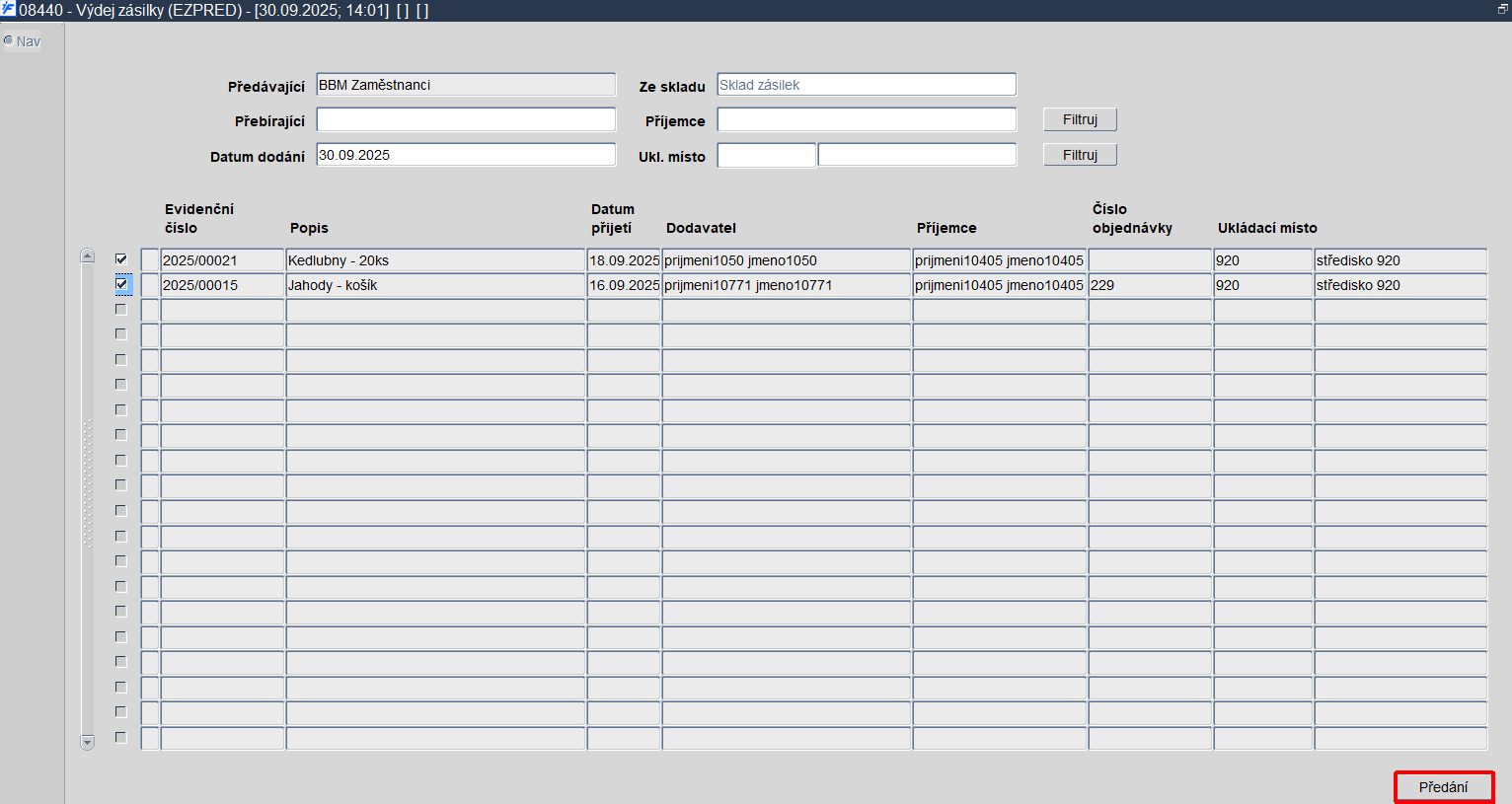The width and height of the screenshot is (1512, 804).
Task: Click the Dodavatel column header
Action: coord(701,228)
